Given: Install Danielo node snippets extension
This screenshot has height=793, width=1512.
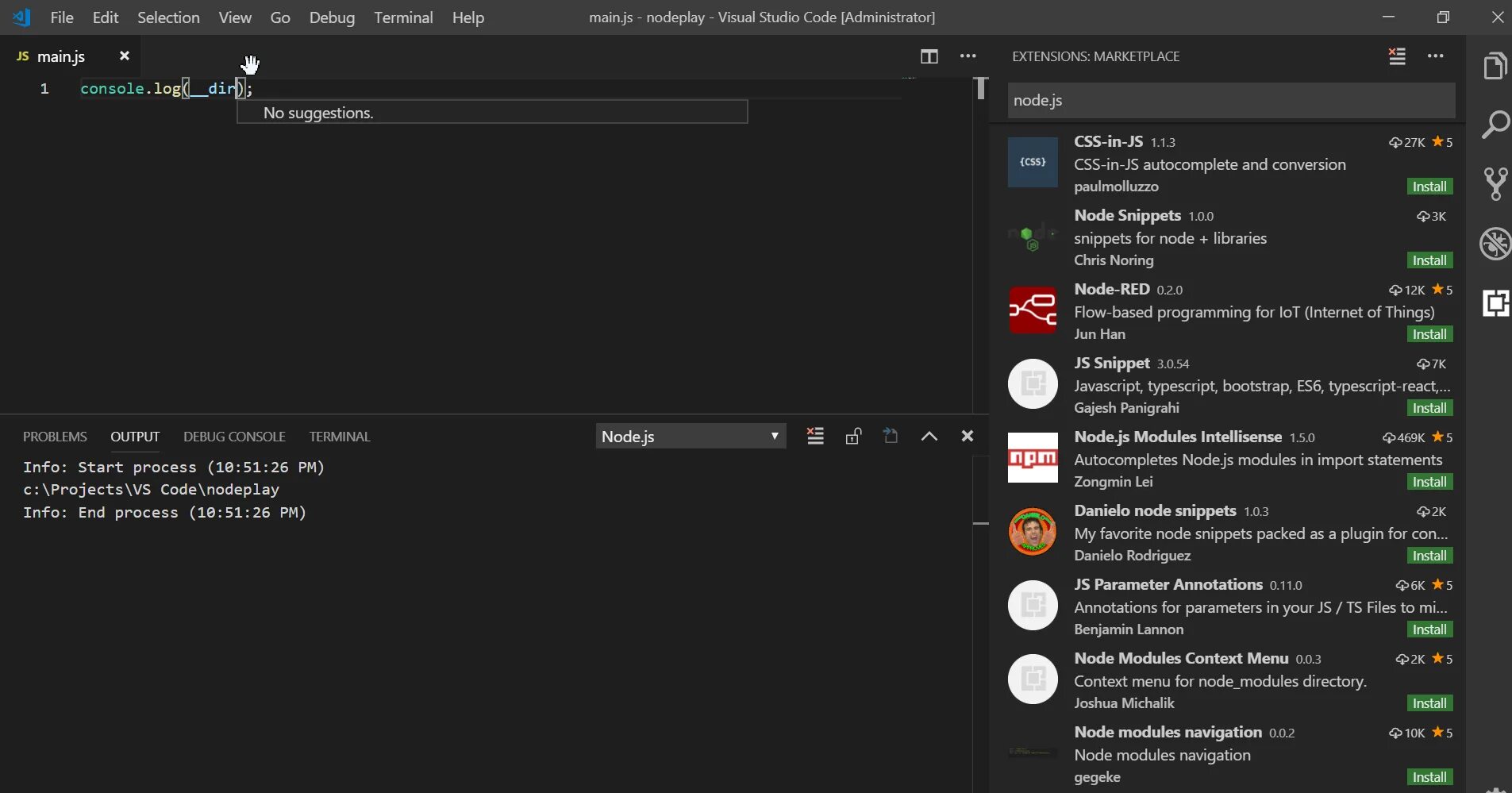Looking at the screenshot, I should (1429, 556).
